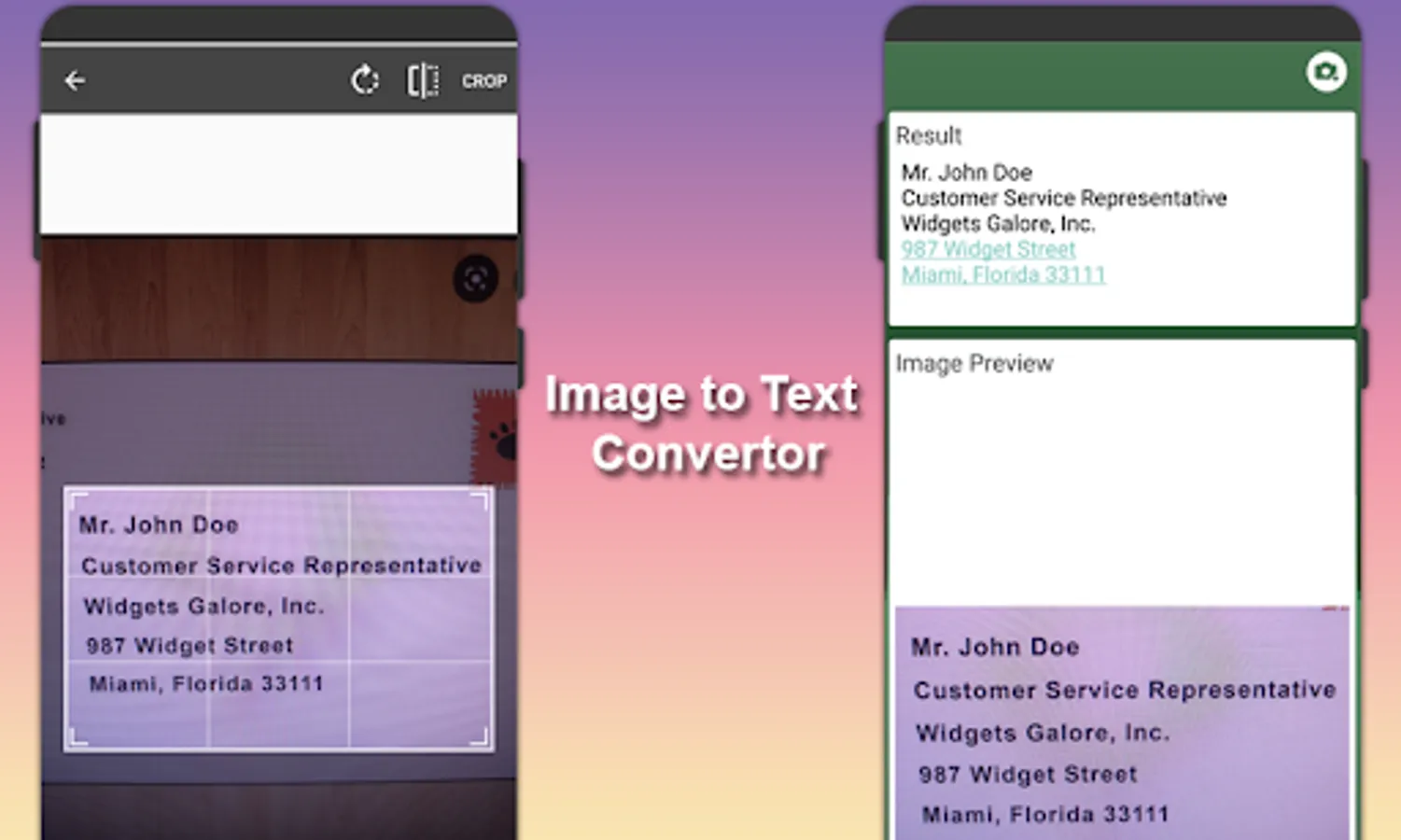Image resolution: width=1401 pixels, height=840 pixels.
Task: Tap the preview image of the card
Action: (1123, 722)
